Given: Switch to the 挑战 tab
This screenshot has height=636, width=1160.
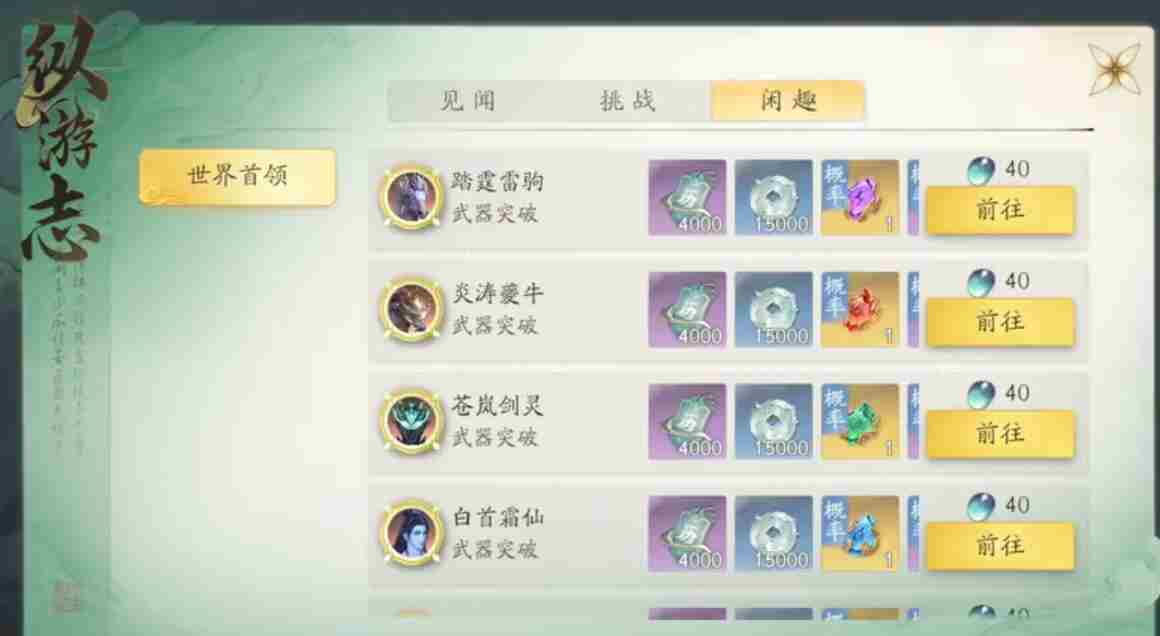Looking at the screenshot, I should pos(628,101).
